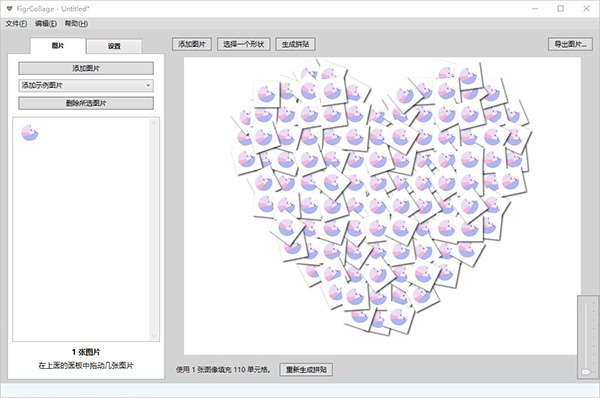The height and width of the screenshot is (398, 600).
Task: Select the pie chart thumbnail in image list
Action: [x=29, y=133]
